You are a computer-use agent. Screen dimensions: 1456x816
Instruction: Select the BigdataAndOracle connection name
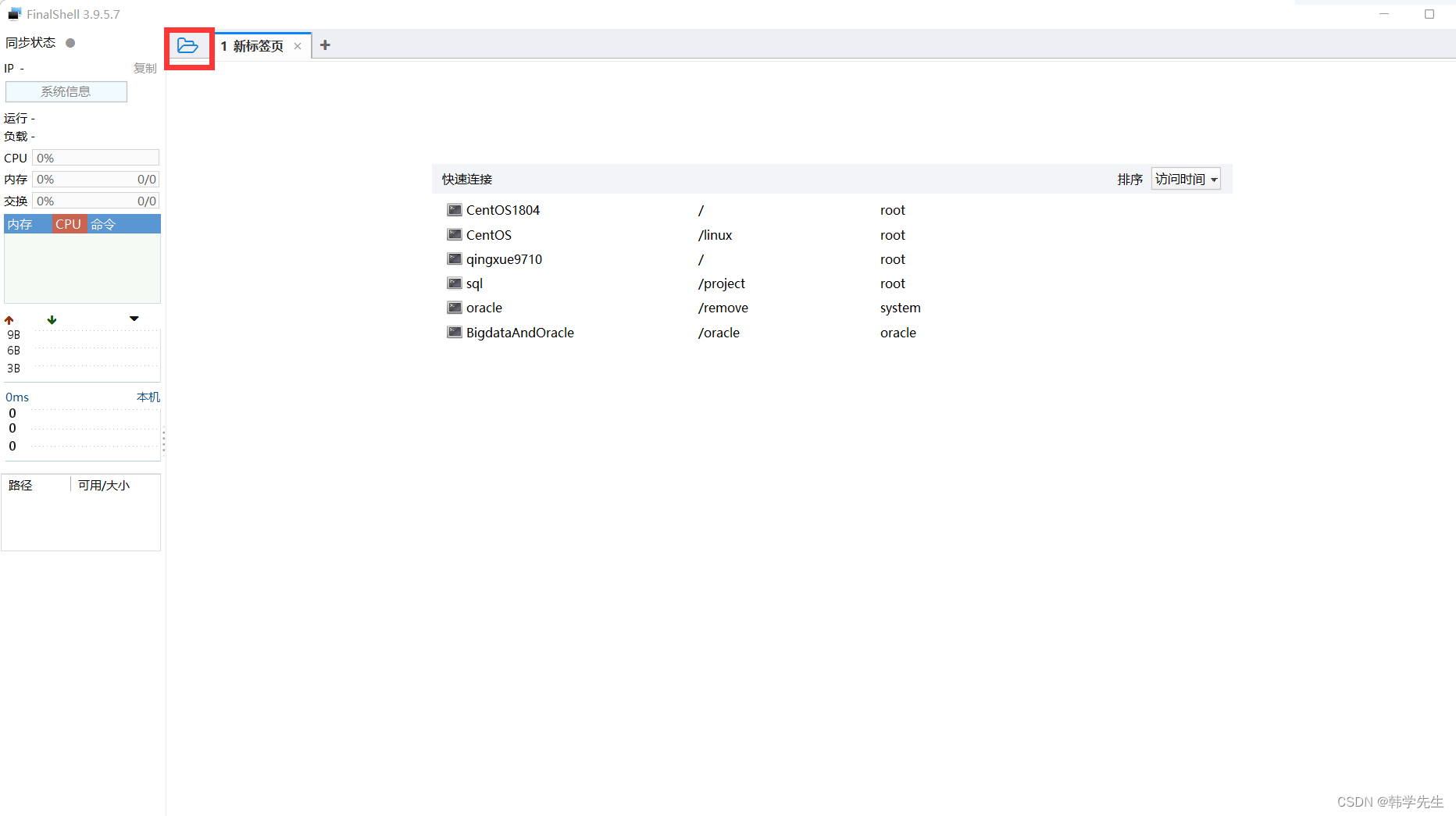pyautogui.click(x=520, y=333)
